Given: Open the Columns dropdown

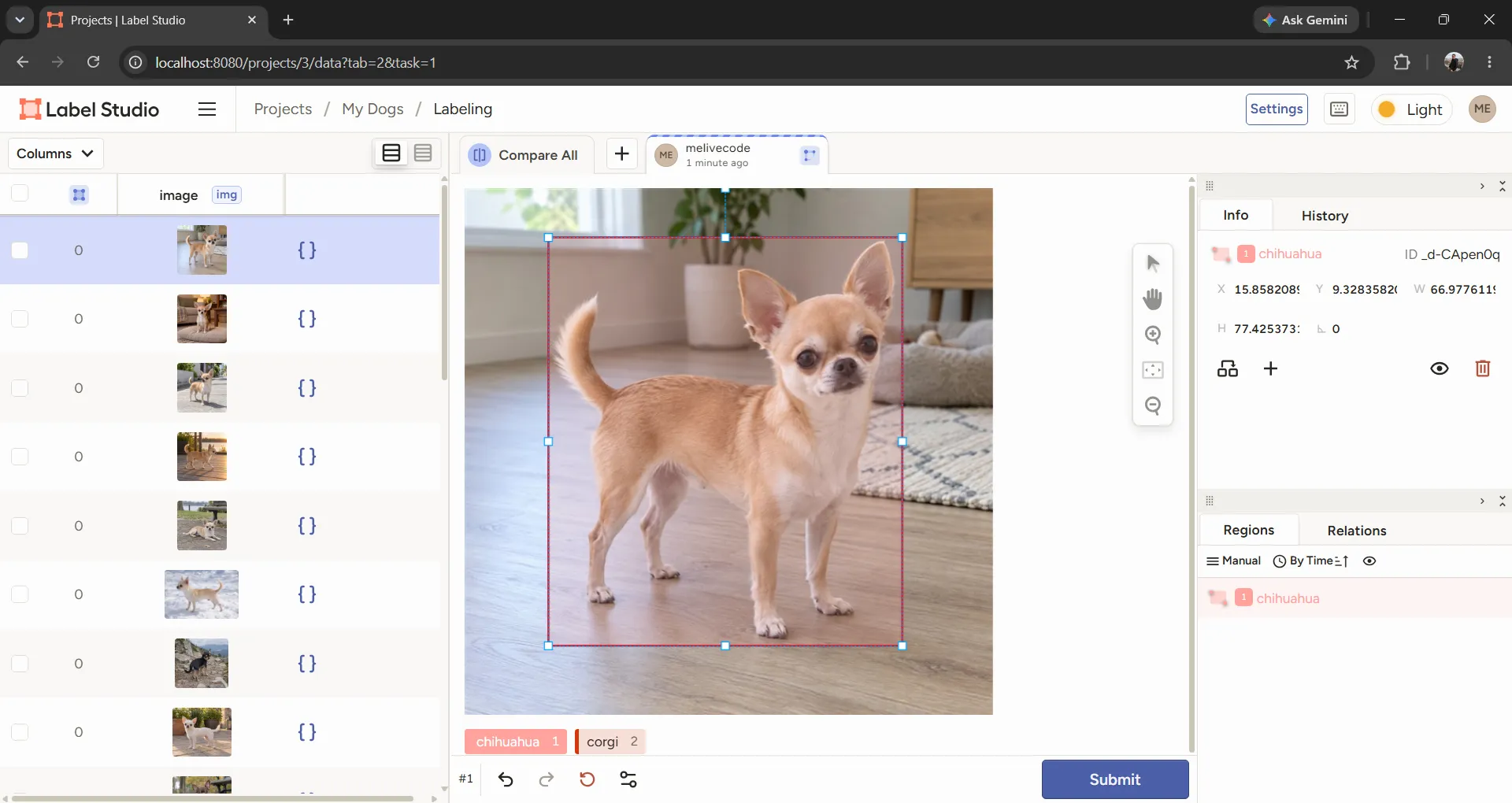Looking at the screenshot, I should [x=56, y=154].
